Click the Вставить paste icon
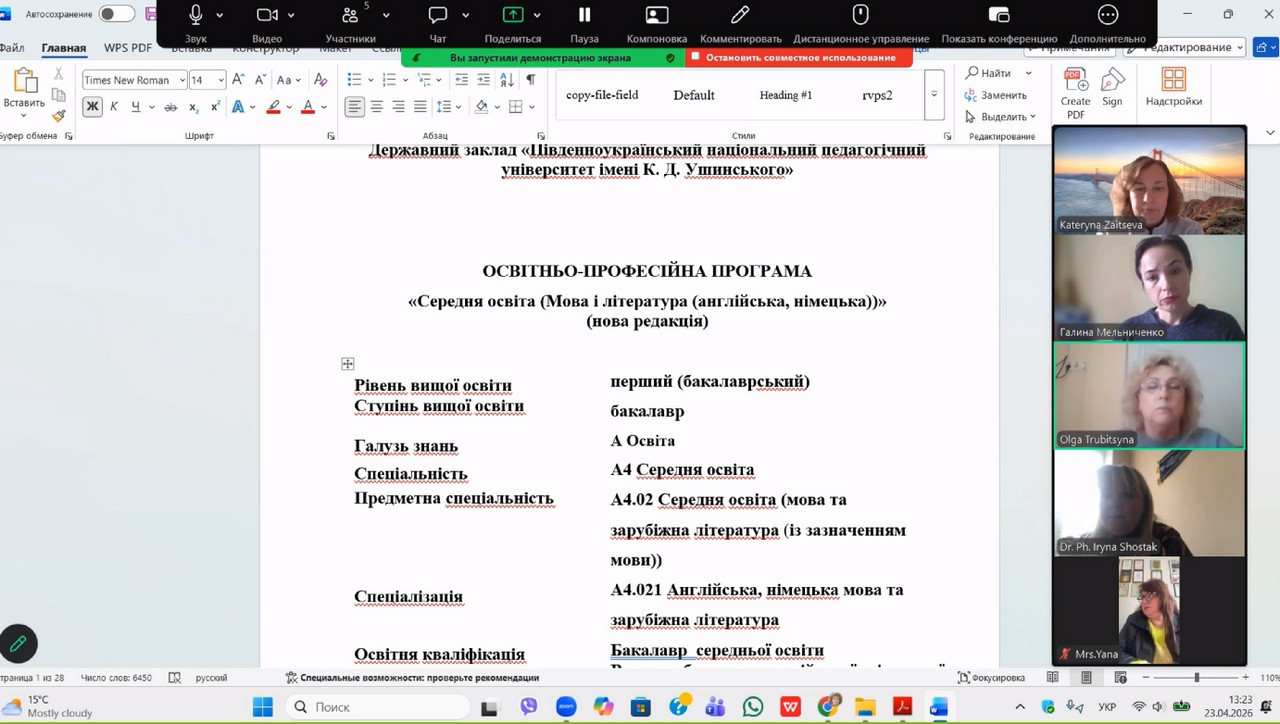1280x724 pixels. (x=24, y=82)
